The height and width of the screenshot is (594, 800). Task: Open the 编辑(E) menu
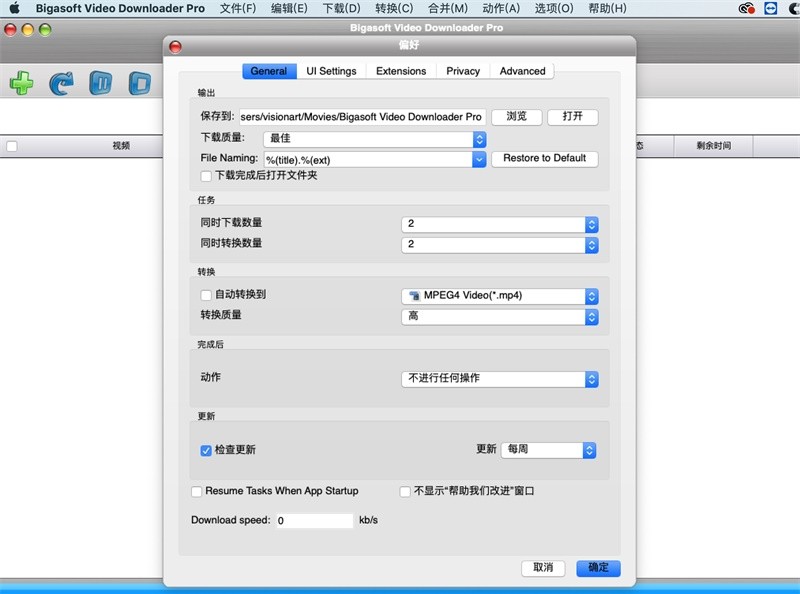pyautogui.click(x=289, y=8)
